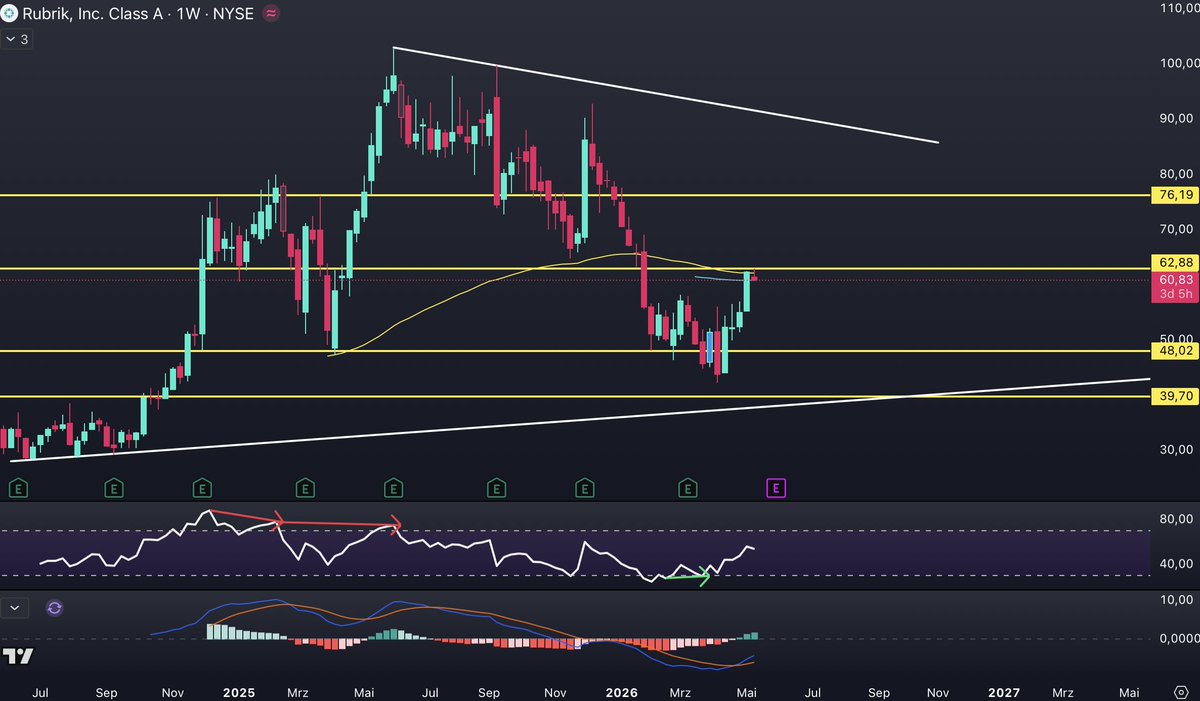Viewport: 1200px width, 701px height.
Task: Click the MACD 10,00 scale value
Action: tap(1178, 599)
